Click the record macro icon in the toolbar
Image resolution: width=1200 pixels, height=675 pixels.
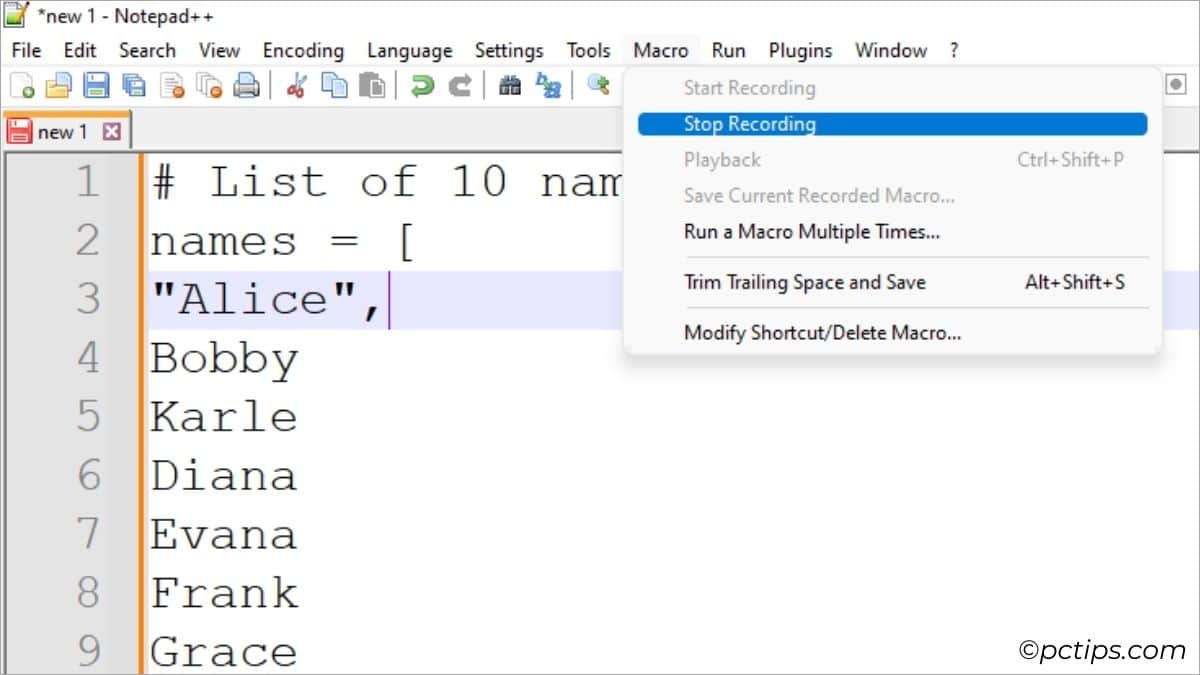point(1176,86)
